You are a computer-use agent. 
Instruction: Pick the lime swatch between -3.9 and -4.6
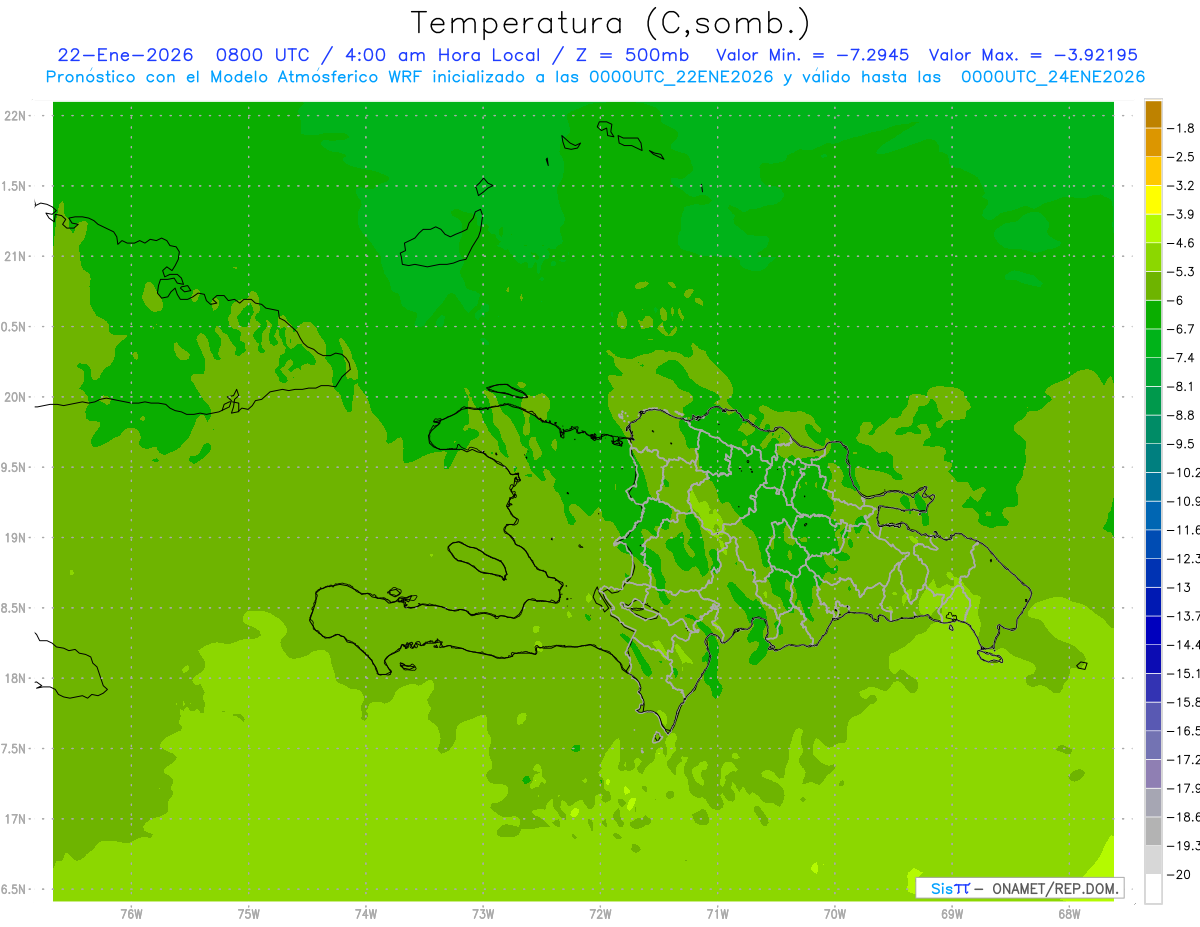pos(1153,229)
